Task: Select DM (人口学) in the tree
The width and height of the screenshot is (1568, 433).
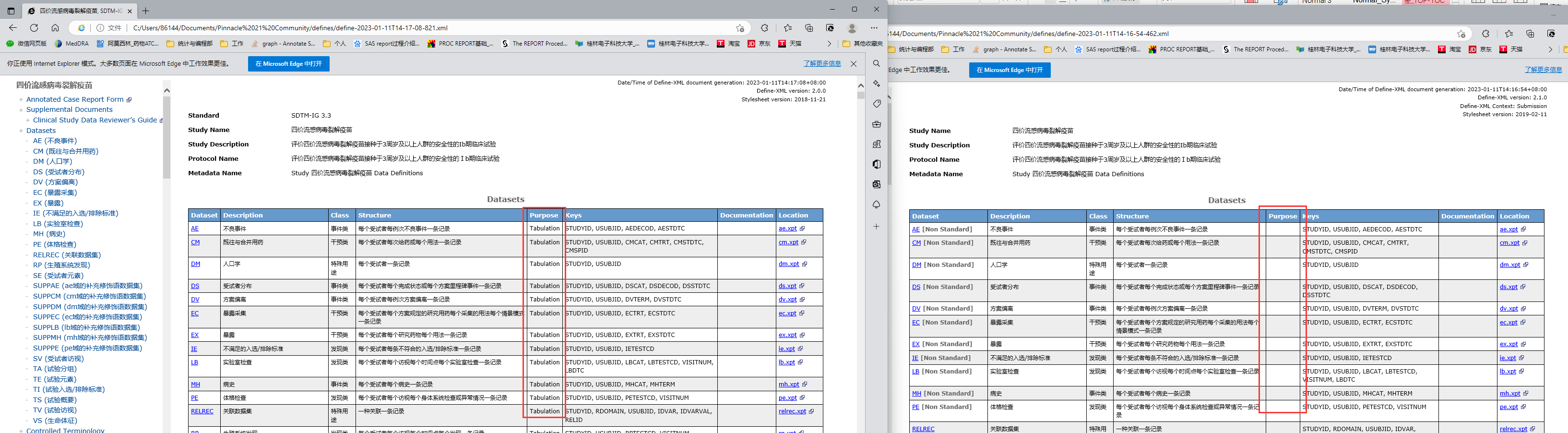Action: [x=52, y=161]
